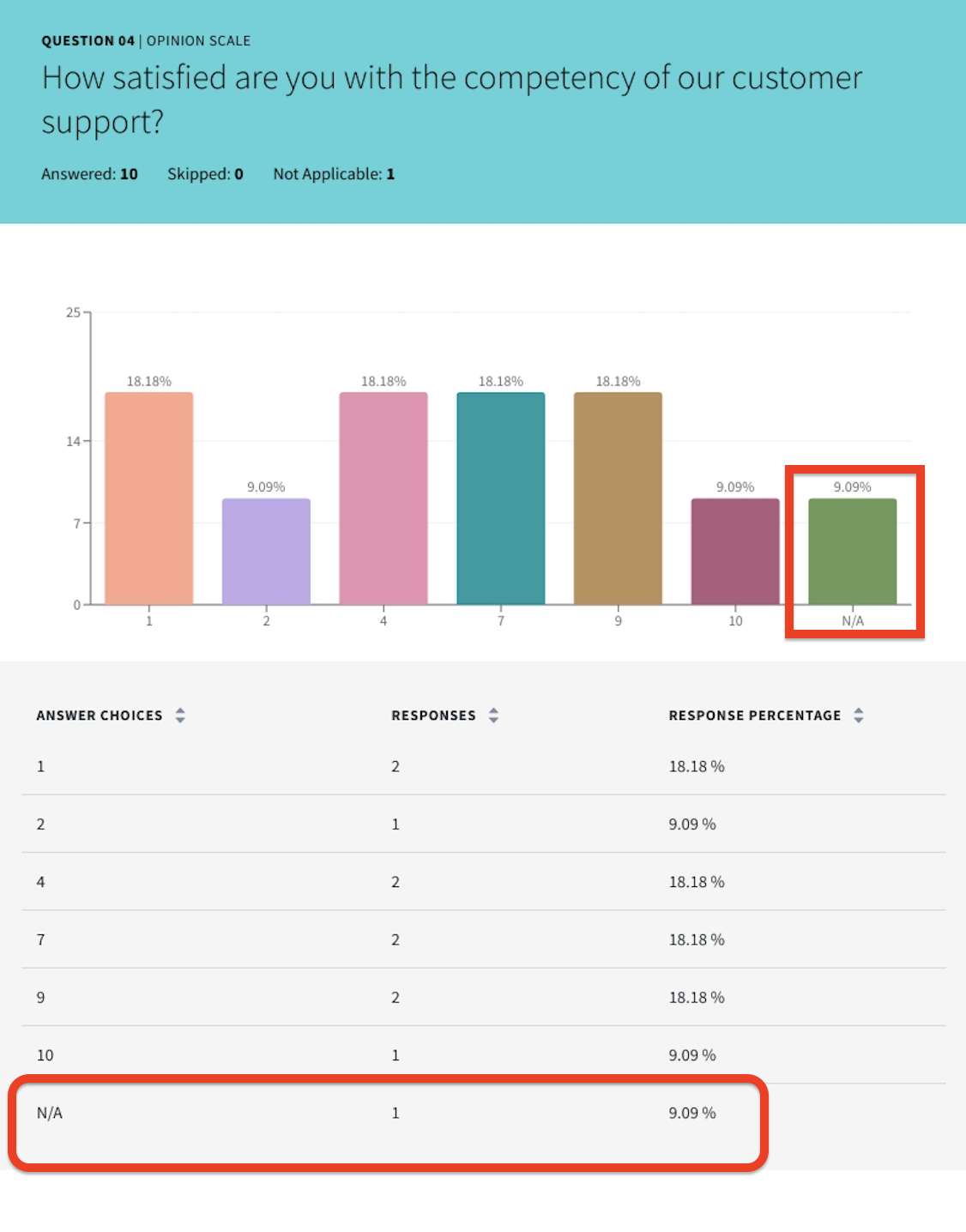Image resolution: width=966 pixels, height=1232 pixels.
Task: Click the N/A answer choice in table
Action: pos(50,1113)
